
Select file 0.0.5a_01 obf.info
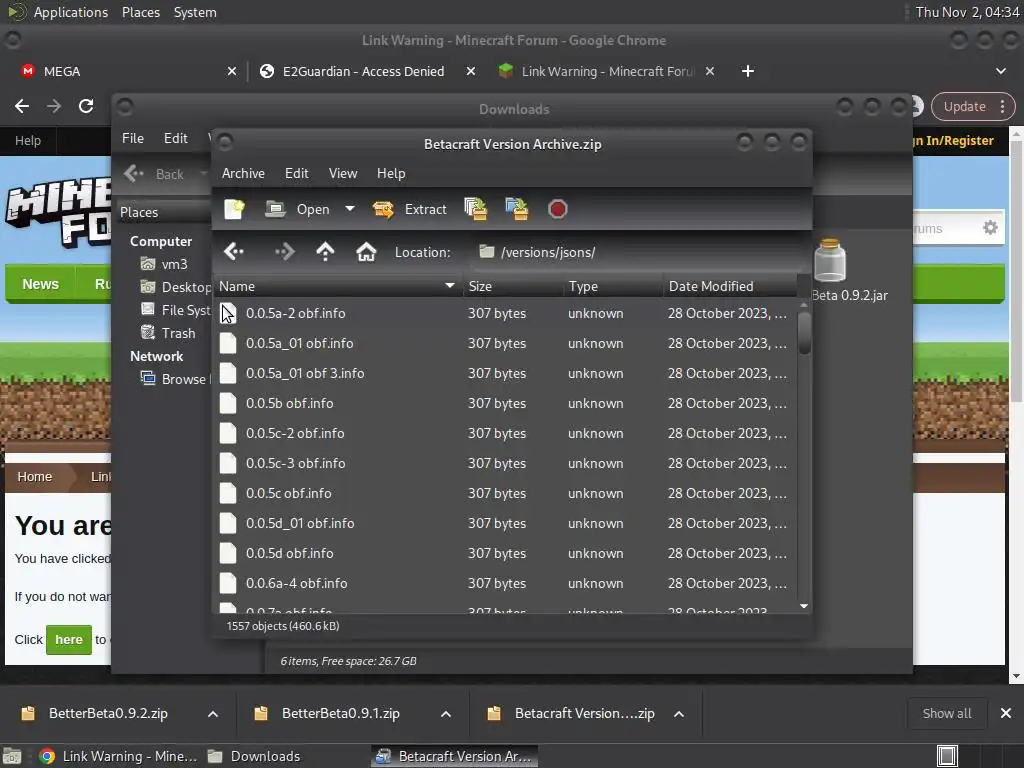click(x=505, y=344)
